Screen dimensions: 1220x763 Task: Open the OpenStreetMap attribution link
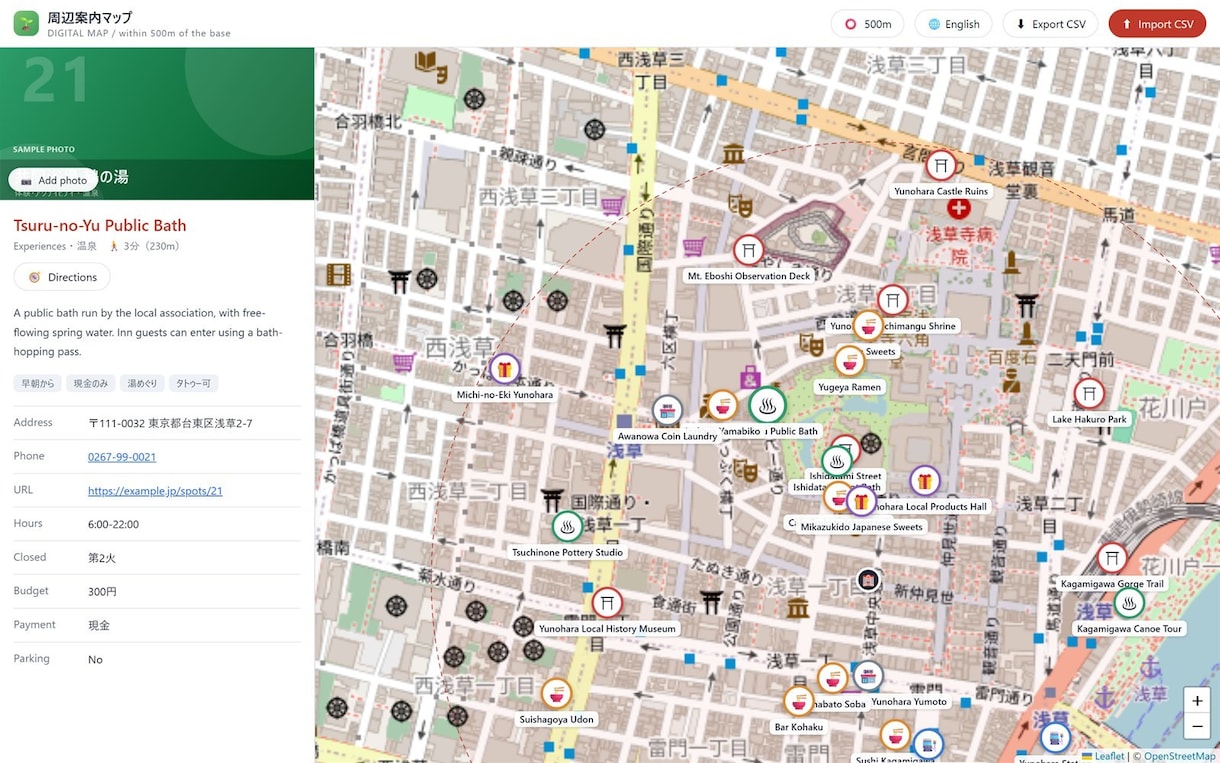pos(1180,756)
